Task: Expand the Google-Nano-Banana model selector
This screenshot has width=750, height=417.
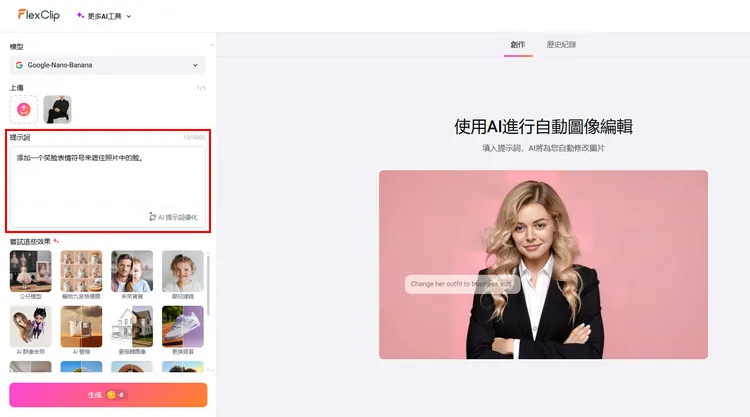Action: coord(107,65)
